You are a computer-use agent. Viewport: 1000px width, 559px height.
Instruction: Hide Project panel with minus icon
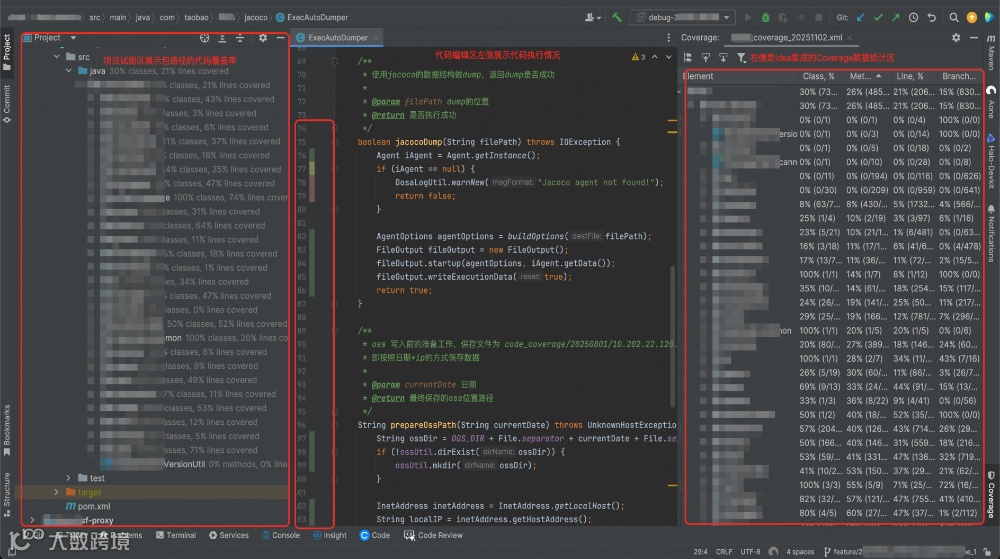tap(280, 38)
